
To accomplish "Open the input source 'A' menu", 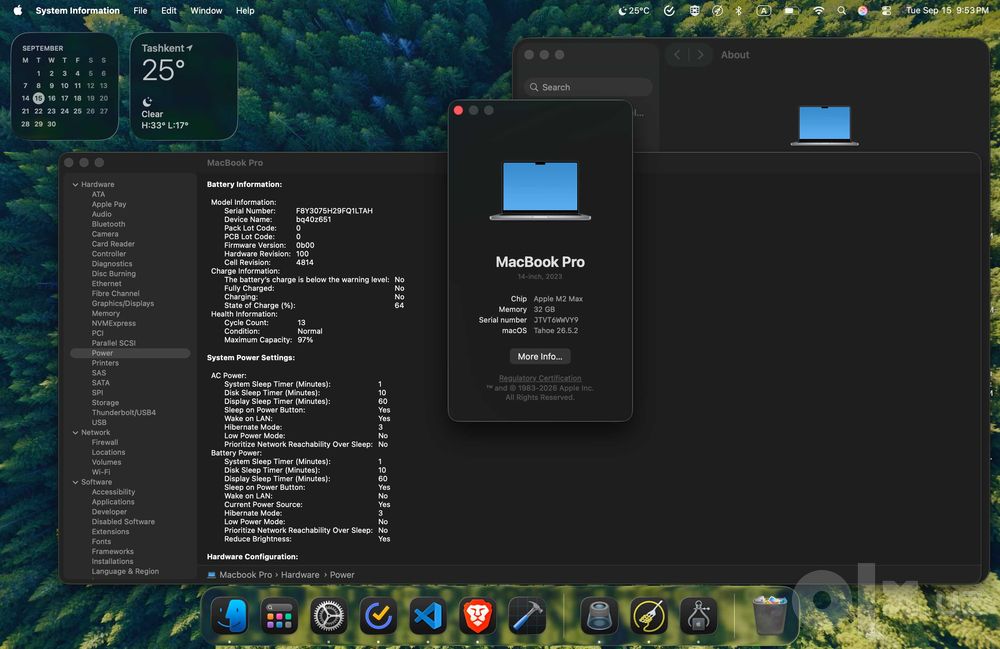I will click(763, 10).
